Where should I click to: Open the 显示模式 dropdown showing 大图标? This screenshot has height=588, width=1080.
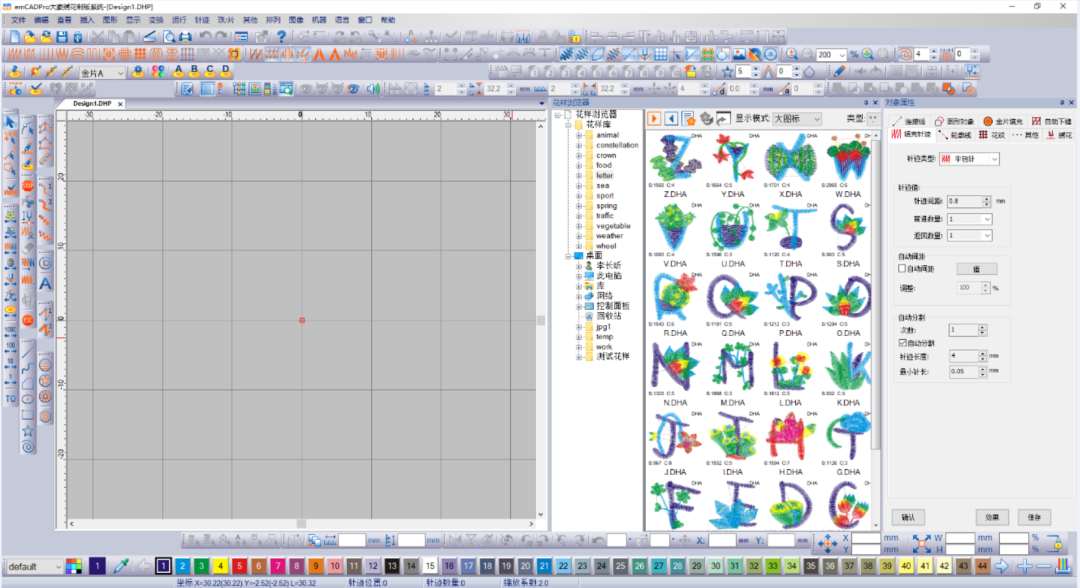pyautogui.click(x=796, y=118)
